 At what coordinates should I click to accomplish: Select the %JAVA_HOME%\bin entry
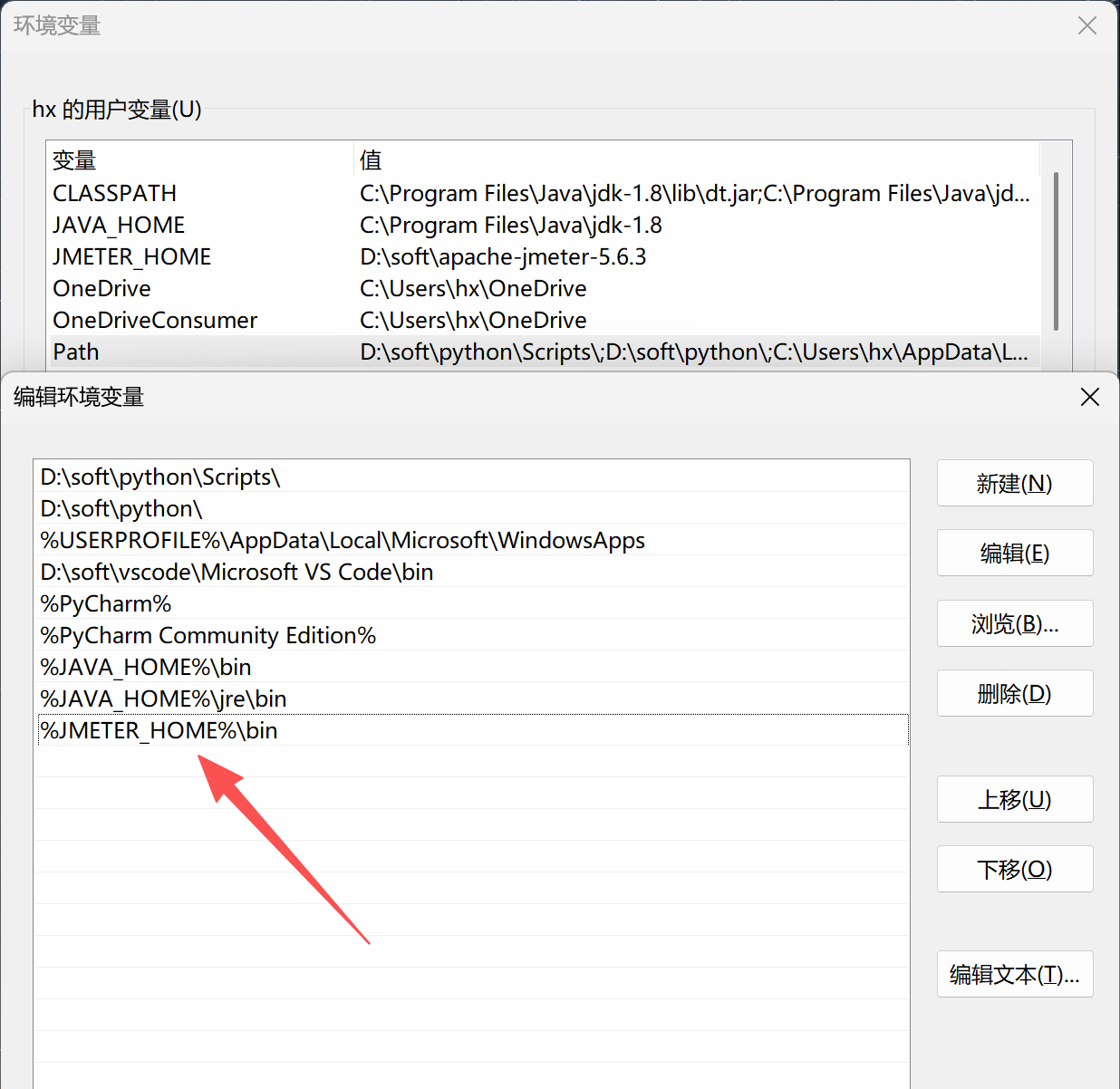point(472,667)
